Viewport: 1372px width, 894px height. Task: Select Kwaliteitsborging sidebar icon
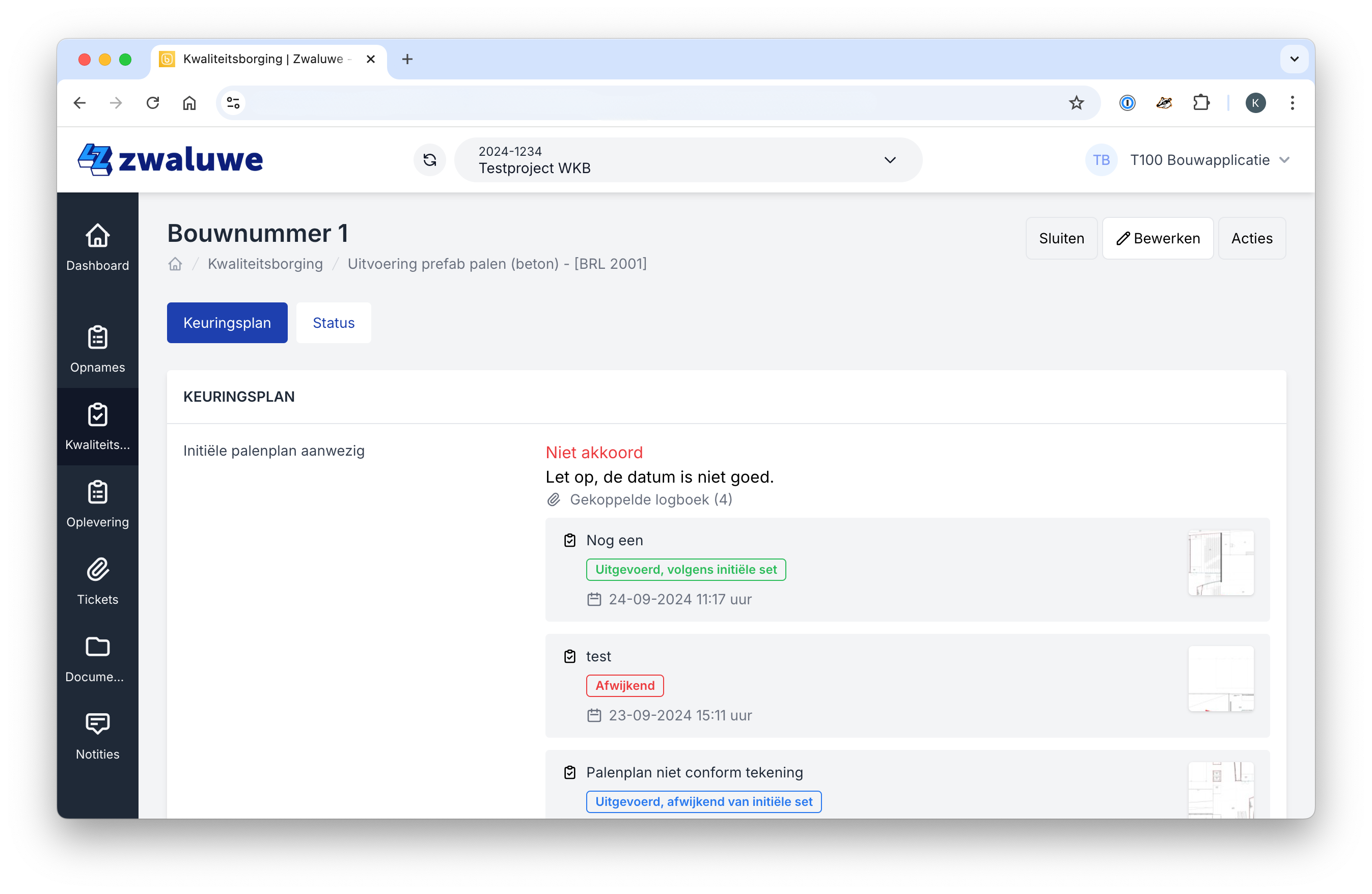(x=97, y=427)
